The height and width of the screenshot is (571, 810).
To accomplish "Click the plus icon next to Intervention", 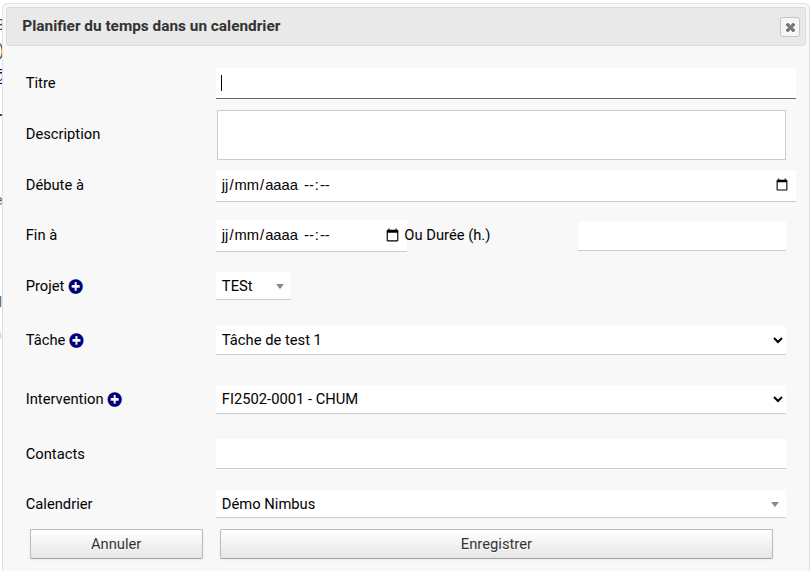I will tap(115, 400).
